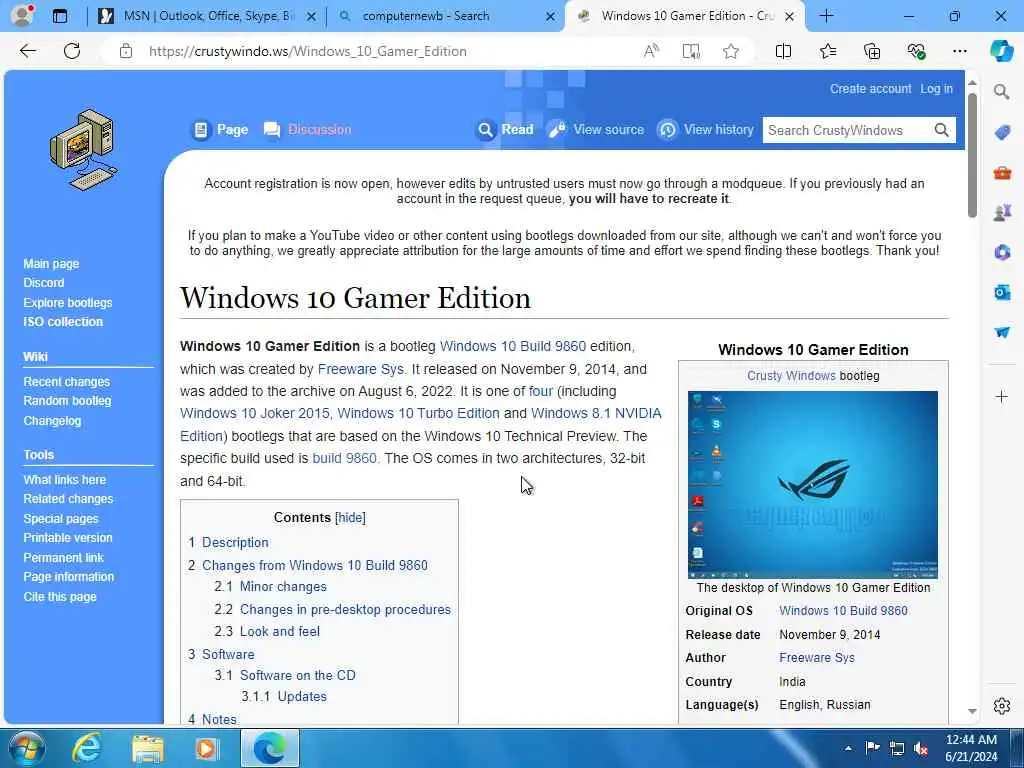Open the Edge profile avatar

coord(22,15)
